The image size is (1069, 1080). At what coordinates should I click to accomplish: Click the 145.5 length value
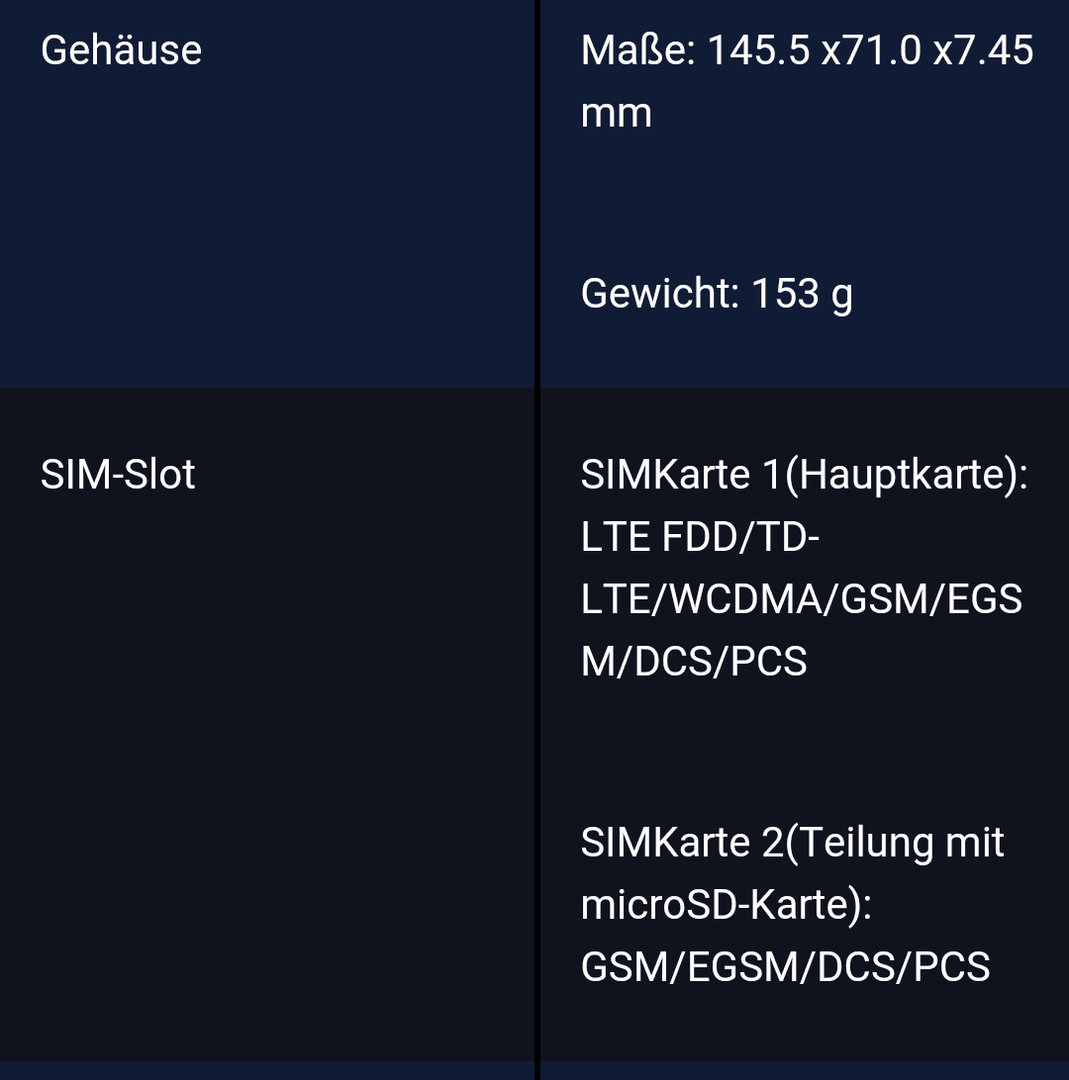tap(758, 50)
